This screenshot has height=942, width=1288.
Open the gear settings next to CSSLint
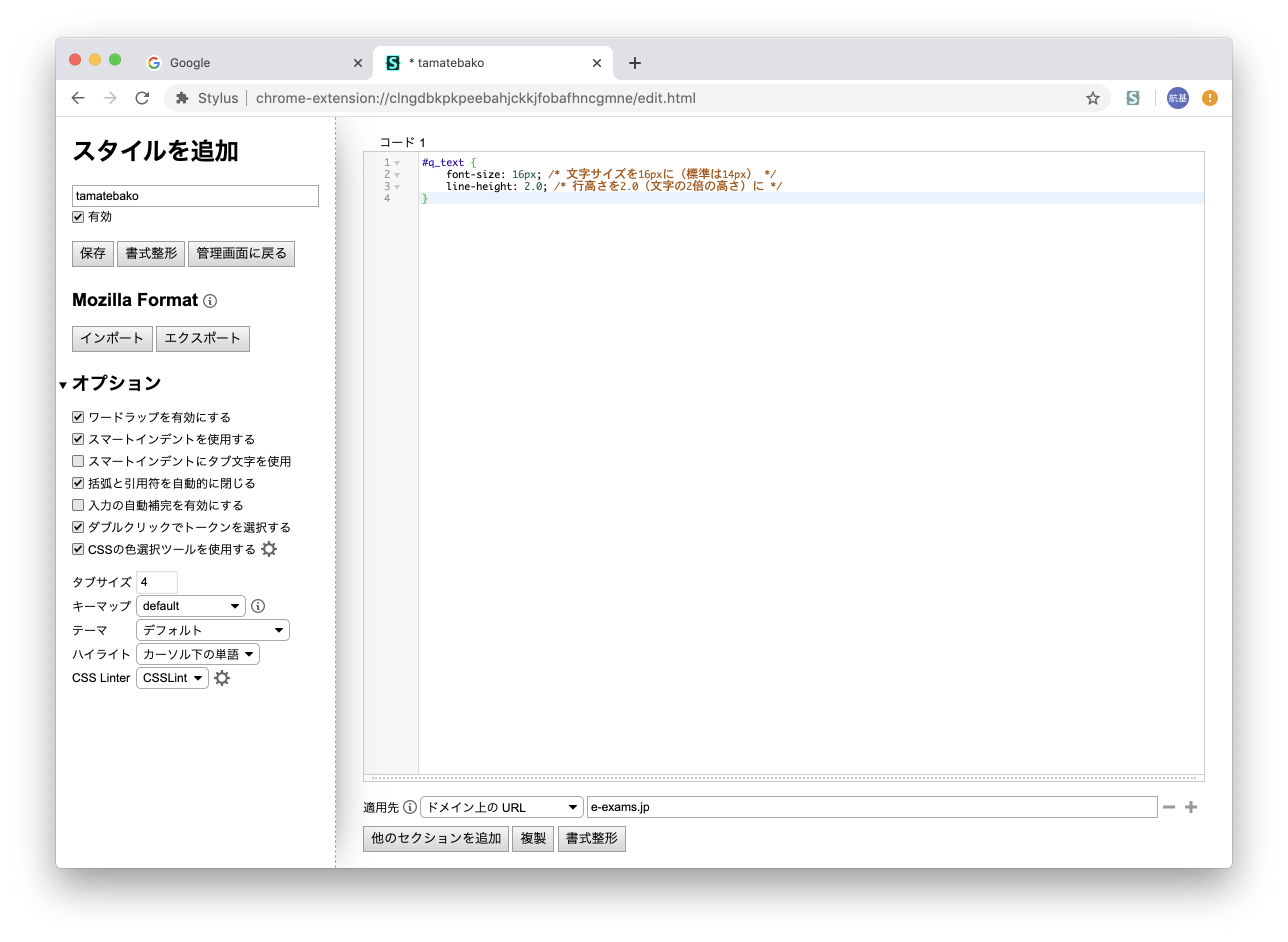pyautogui.click(x=222, y=677)
